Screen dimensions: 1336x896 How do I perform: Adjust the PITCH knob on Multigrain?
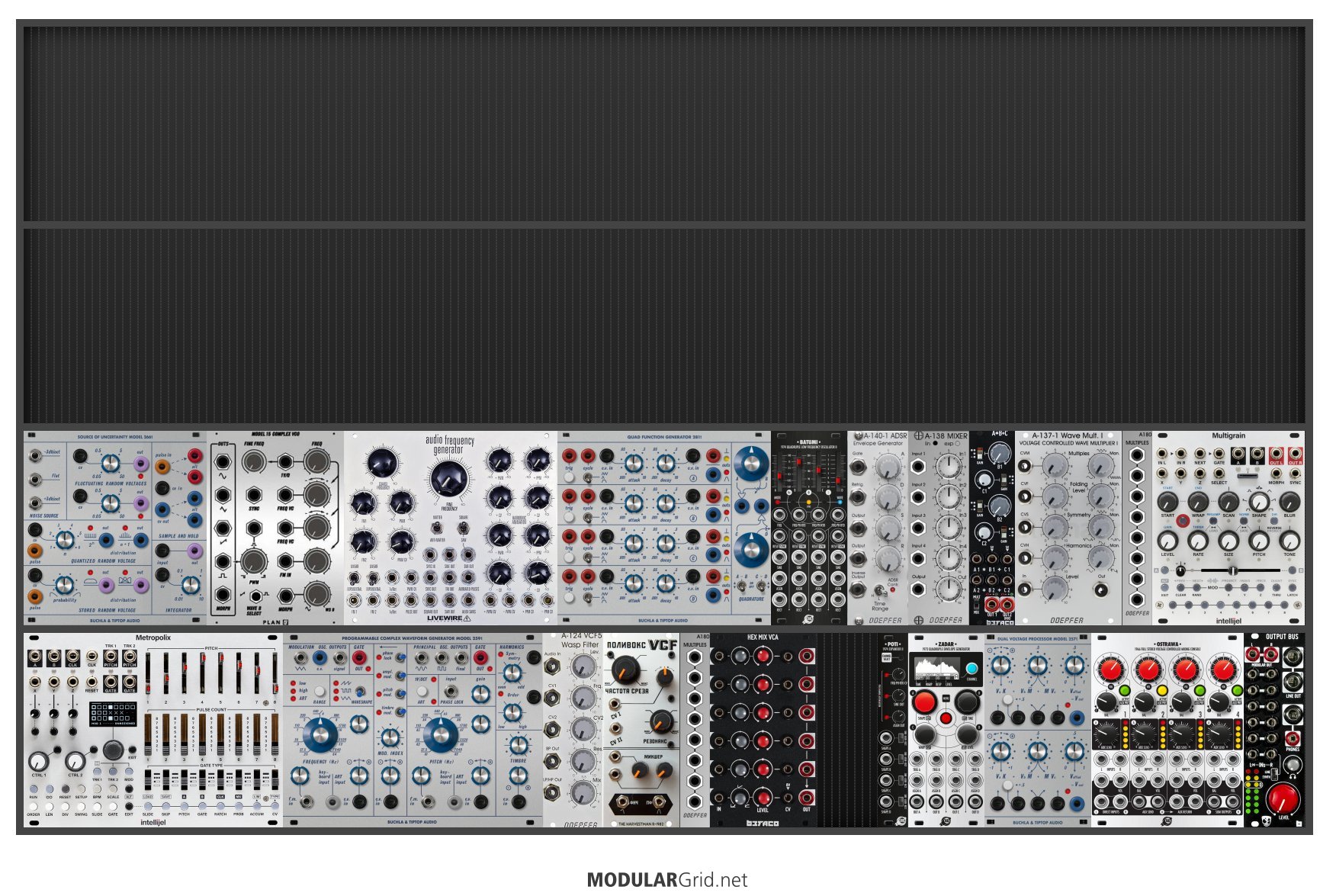1259,540
